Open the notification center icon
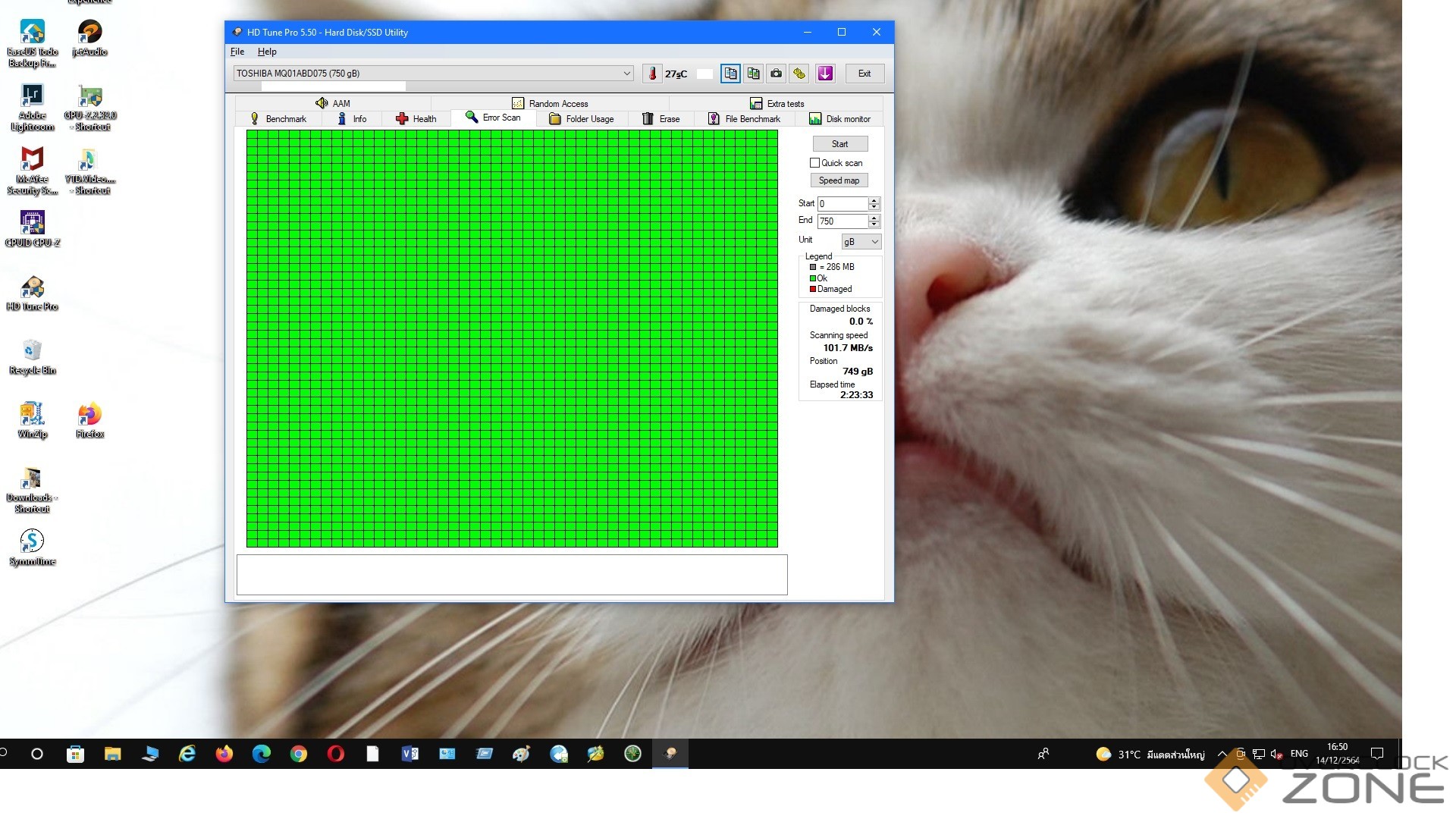 pyautogui.click(x=1378, y=754)
